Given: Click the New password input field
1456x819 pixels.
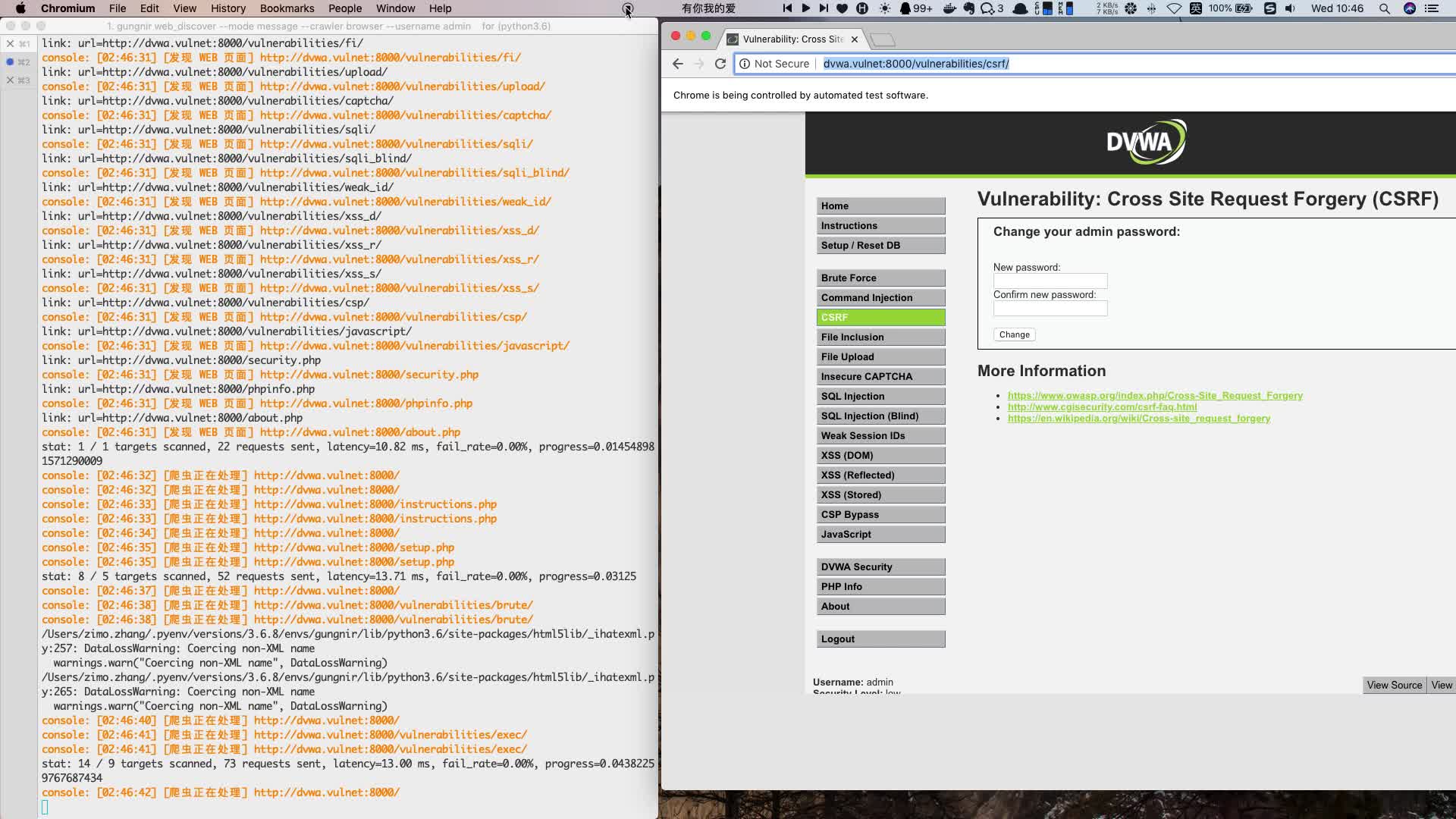Looking at the screenshot, I should coord(1050,281).
